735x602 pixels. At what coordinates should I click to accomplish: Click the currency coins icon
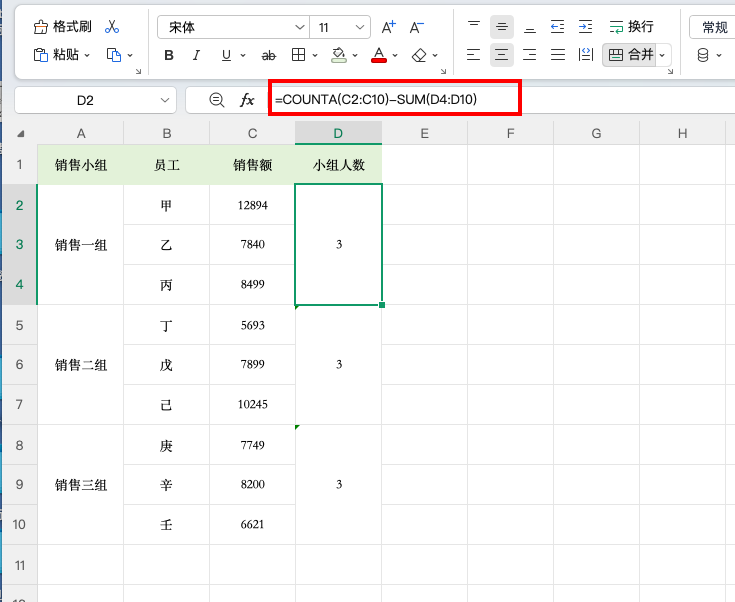coord(703,55)
